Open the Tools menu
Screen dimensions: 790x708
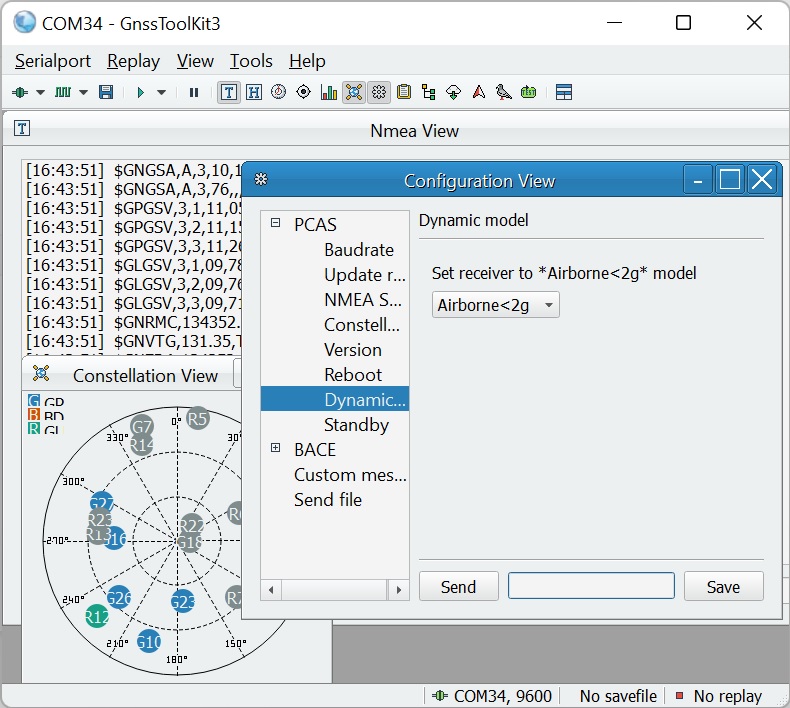pos(251,61)
